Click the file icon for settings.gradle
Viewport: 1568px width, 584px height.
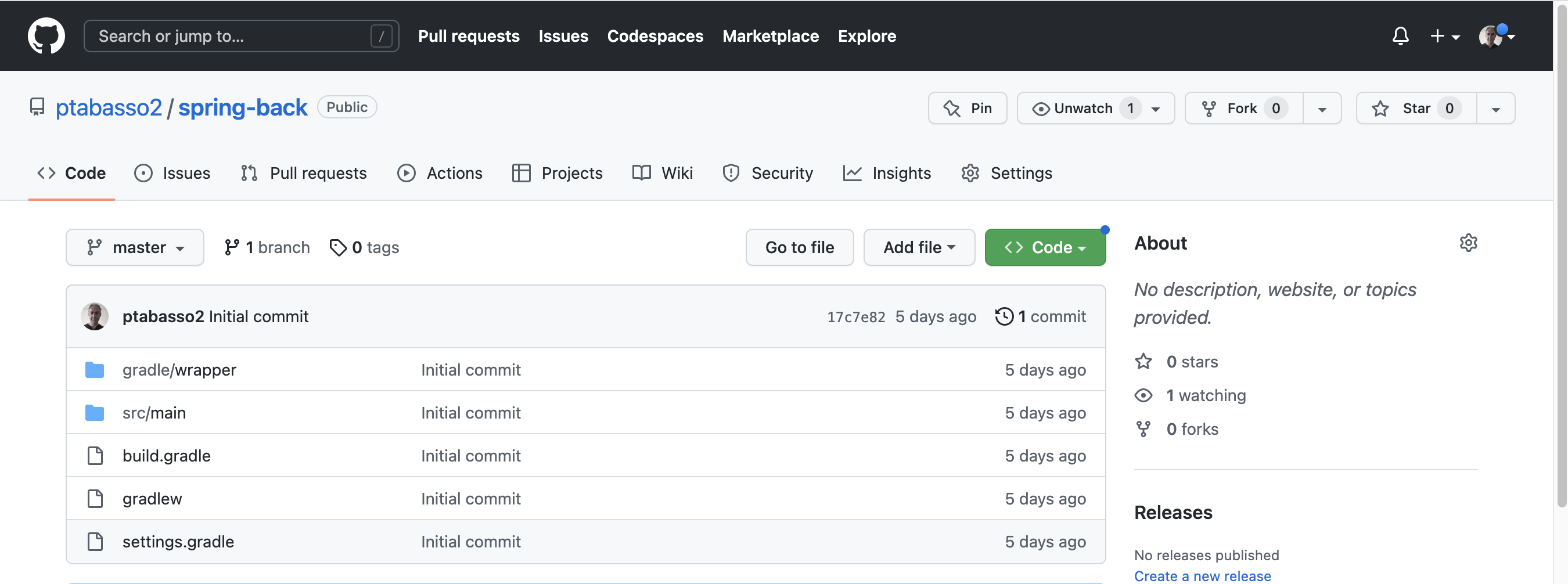click(95, 542)
